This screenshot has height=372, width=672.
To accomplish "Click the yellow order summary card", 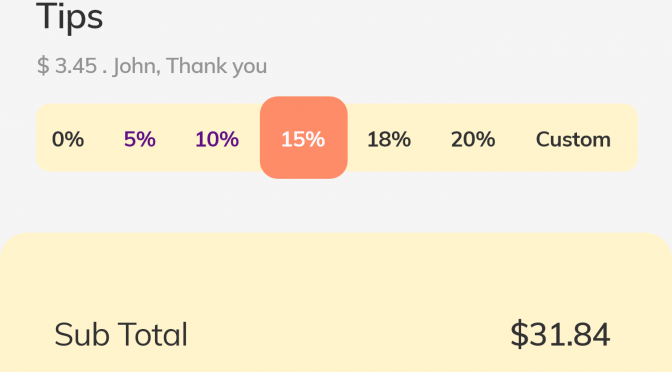I will (336, 303).
